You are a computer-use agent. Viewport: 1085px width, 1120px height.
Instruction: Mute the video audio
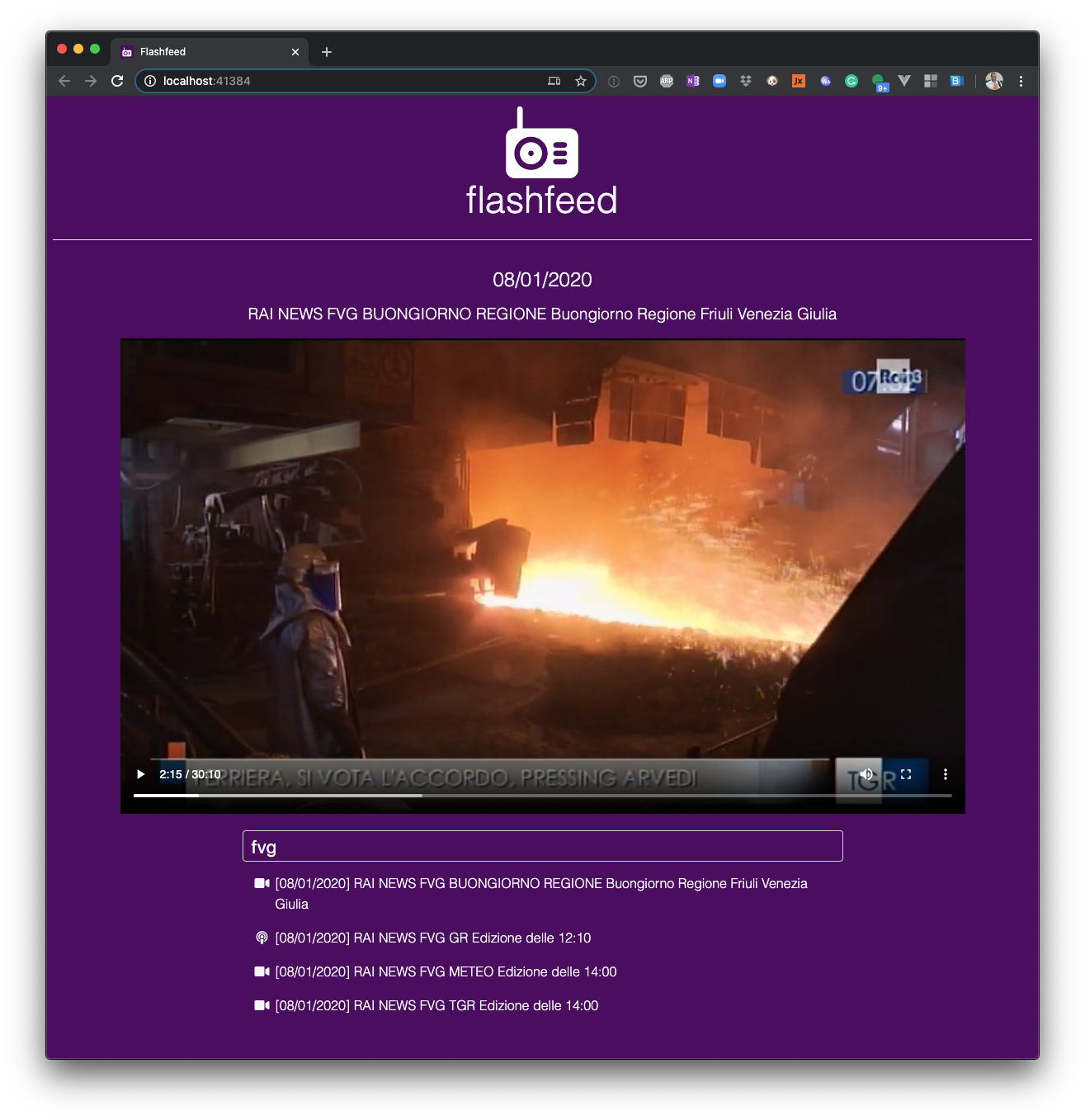(x=866, y=774)
